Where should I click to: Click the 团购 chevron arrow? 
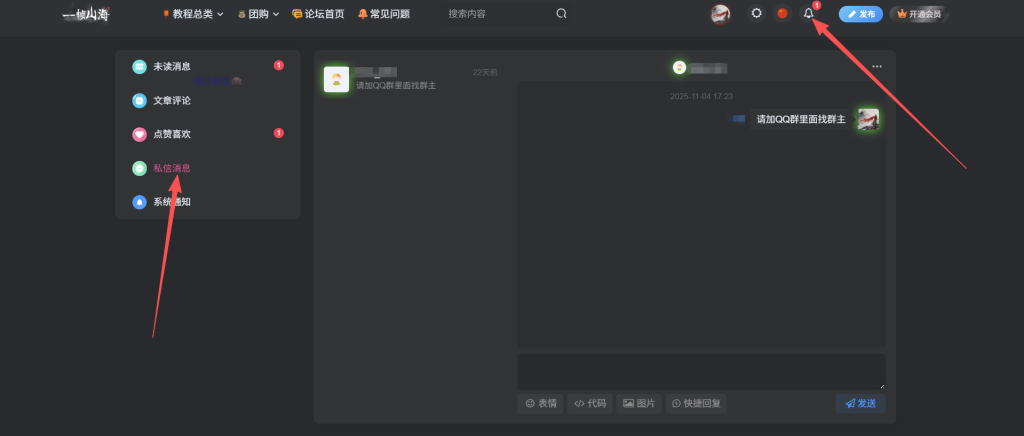(x=276, y=14)
